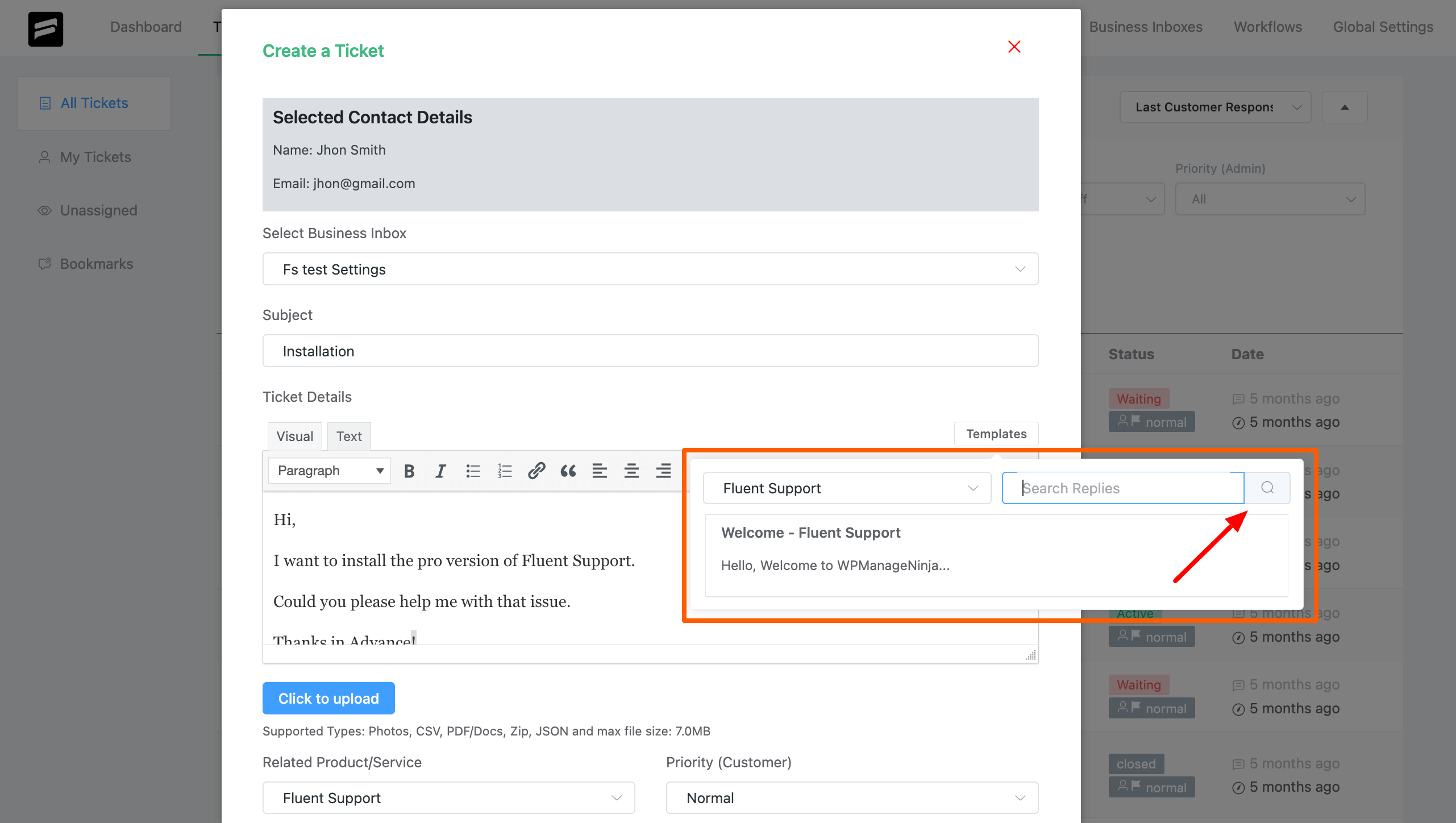Screen dimensions: 1456x823
Task: Click the left alignment icon
Action: tap(598, 470)
